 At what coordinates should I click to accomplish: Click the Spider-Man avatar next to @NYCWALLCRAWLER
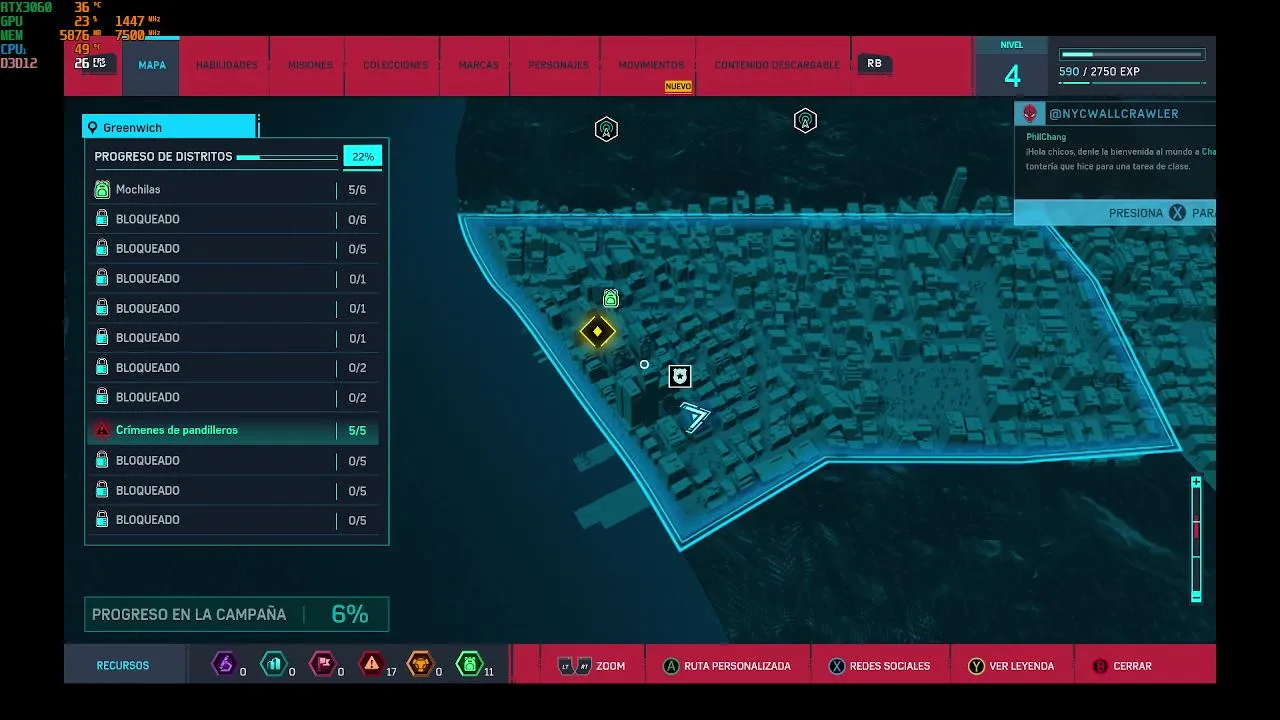click(x=1030, y=113)
